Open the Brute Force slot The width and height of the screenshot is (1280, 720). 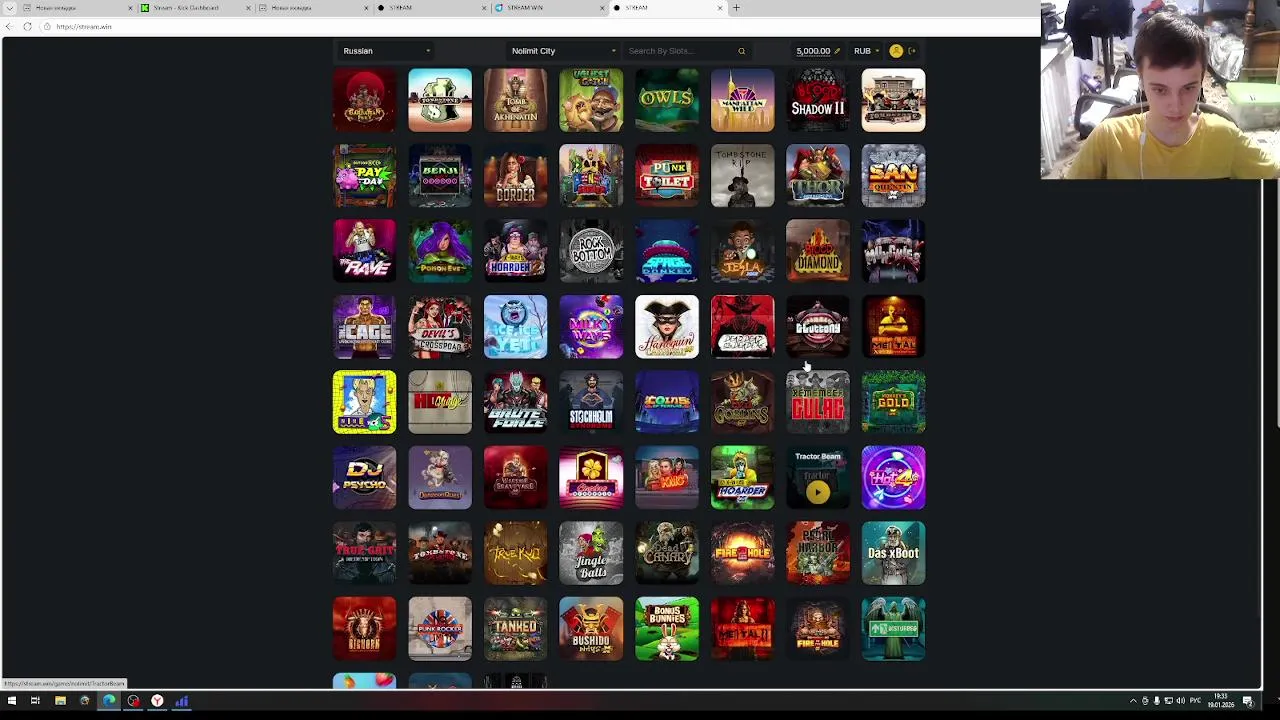(515, 402)
